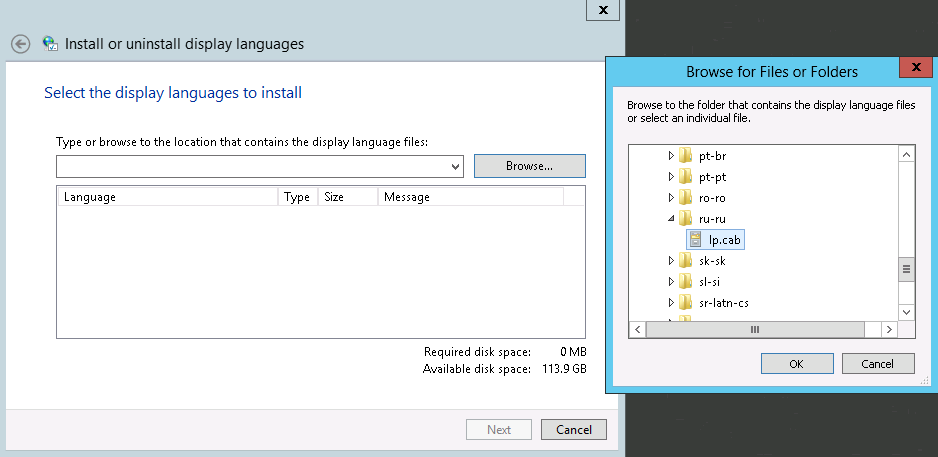
Task: Open the location path dropdown arrow
Action: click(457, 166)
